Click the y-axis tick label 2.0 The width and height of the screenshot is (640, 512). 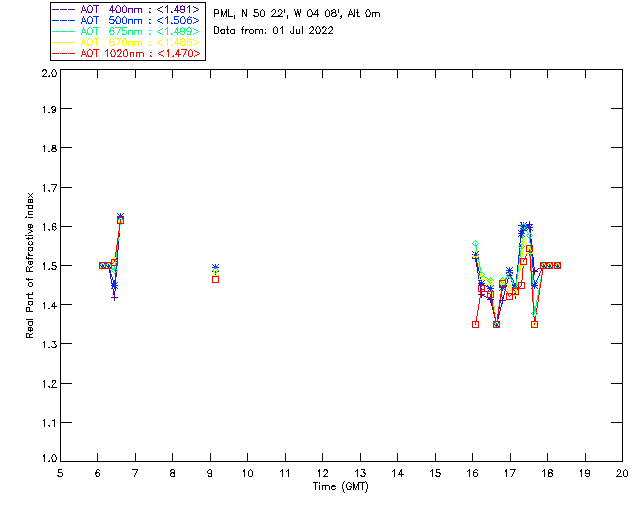pos(48,75)
